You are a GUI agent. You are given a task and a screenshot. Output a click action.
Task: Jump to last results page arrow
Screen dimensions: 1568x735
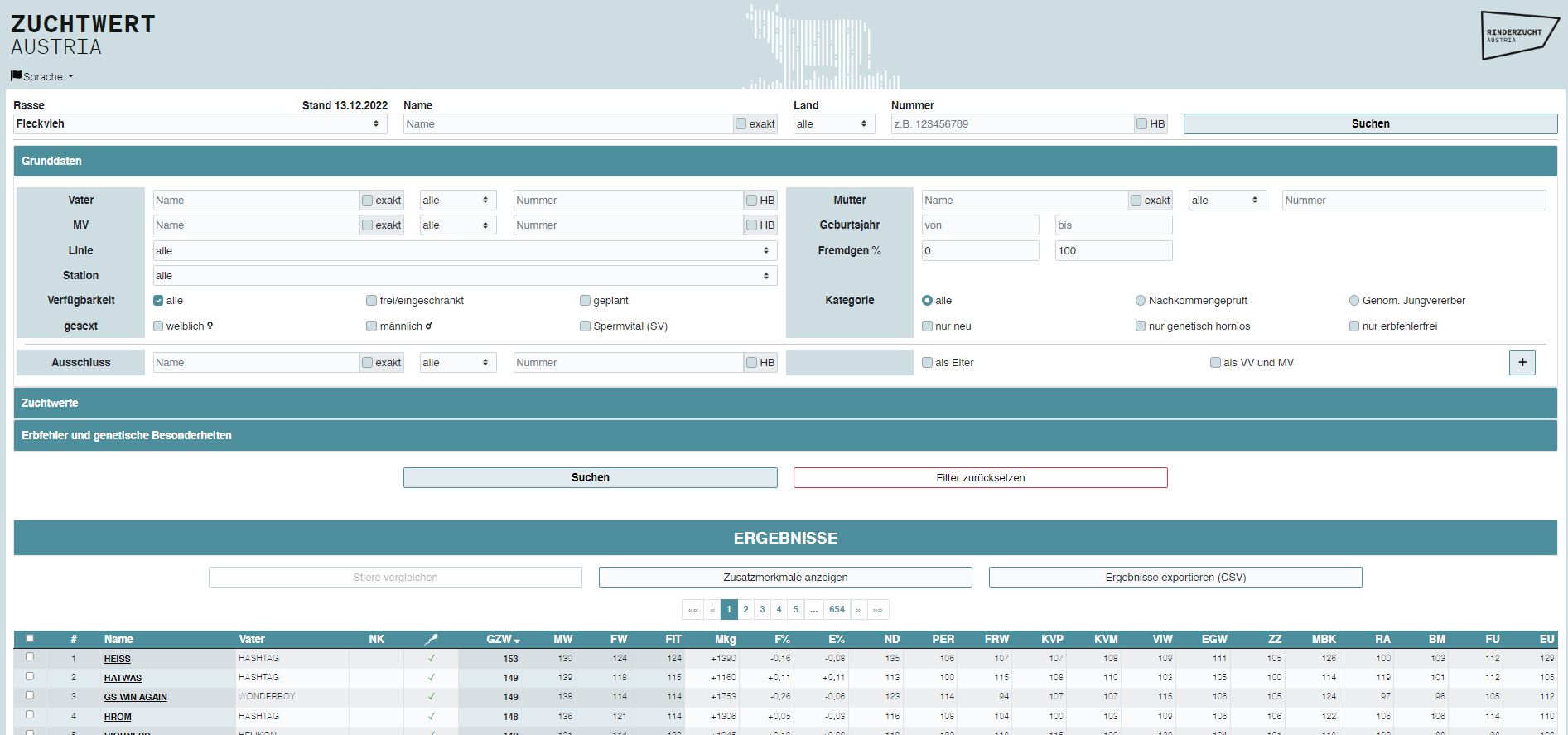point(878,609)
